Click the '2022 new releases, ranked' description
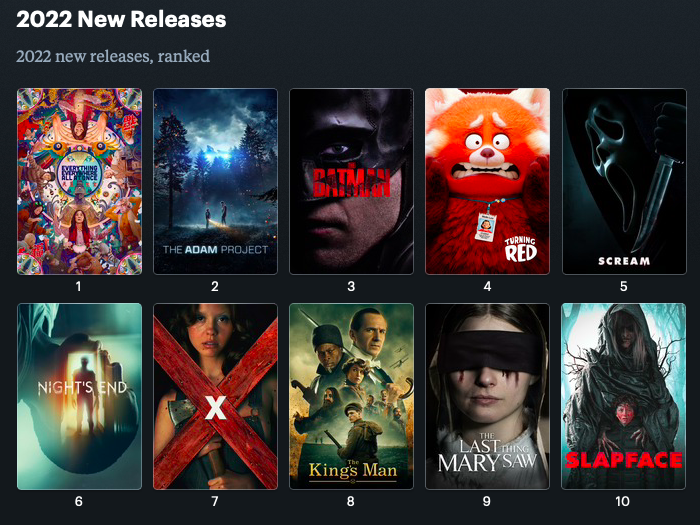The width and height of the screenshot is (700, 525). pos(113,56)
